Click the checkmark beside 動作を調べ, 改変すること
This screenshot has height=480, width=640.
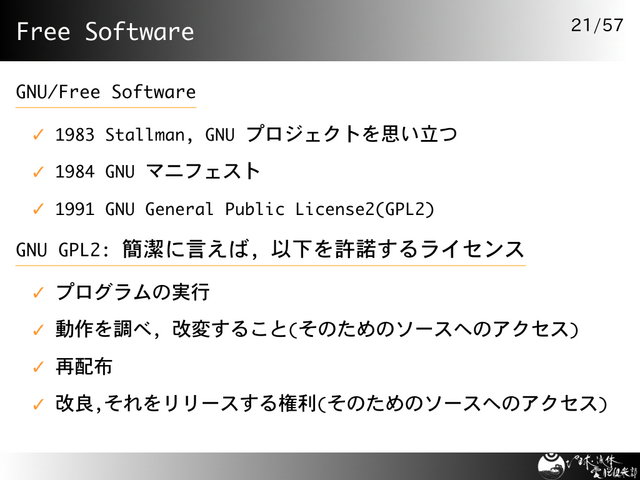click(x=37, y=330)
